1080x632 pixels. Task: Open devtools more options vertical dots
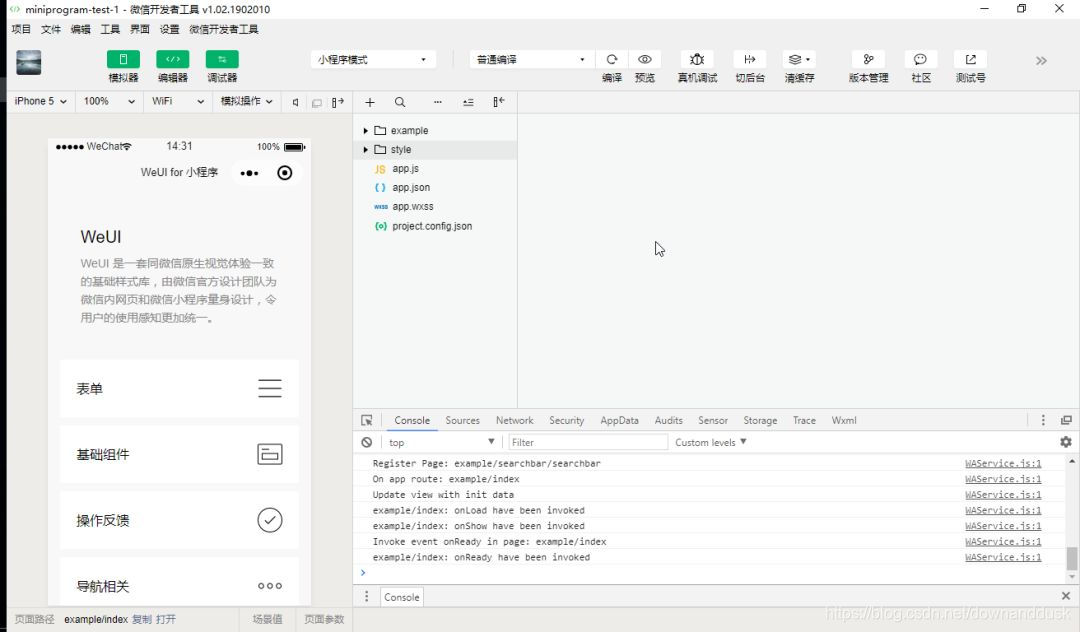point(1043,420)
